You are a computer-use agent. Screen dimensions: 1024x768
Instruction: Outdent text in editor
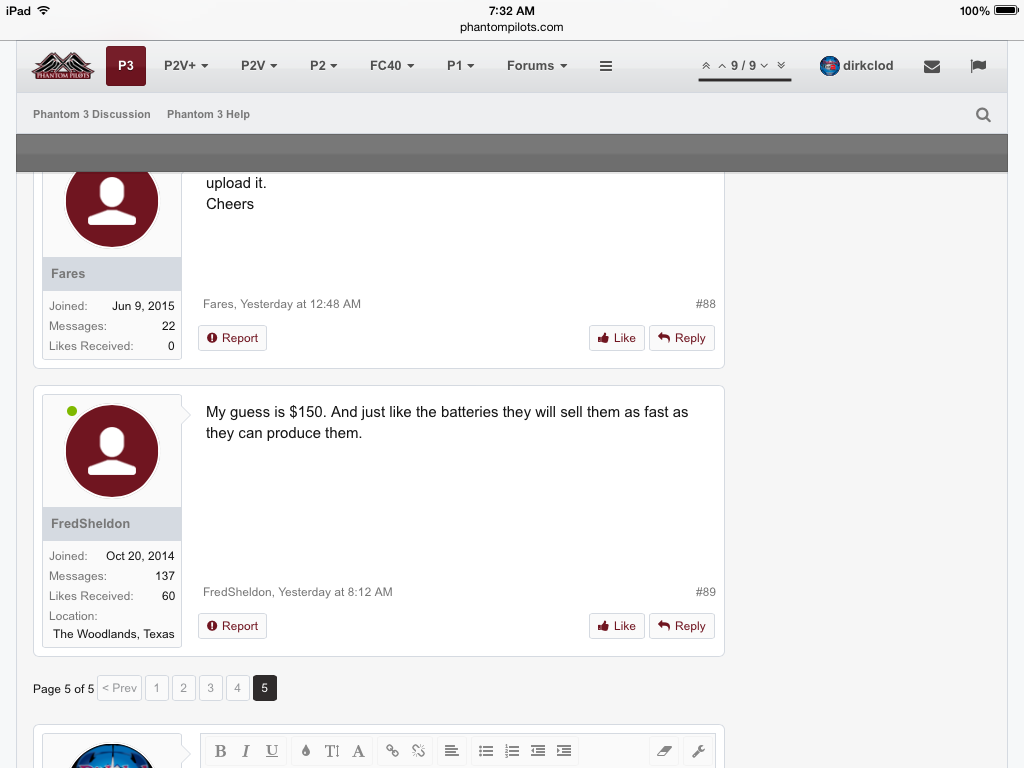coord(538,751)
